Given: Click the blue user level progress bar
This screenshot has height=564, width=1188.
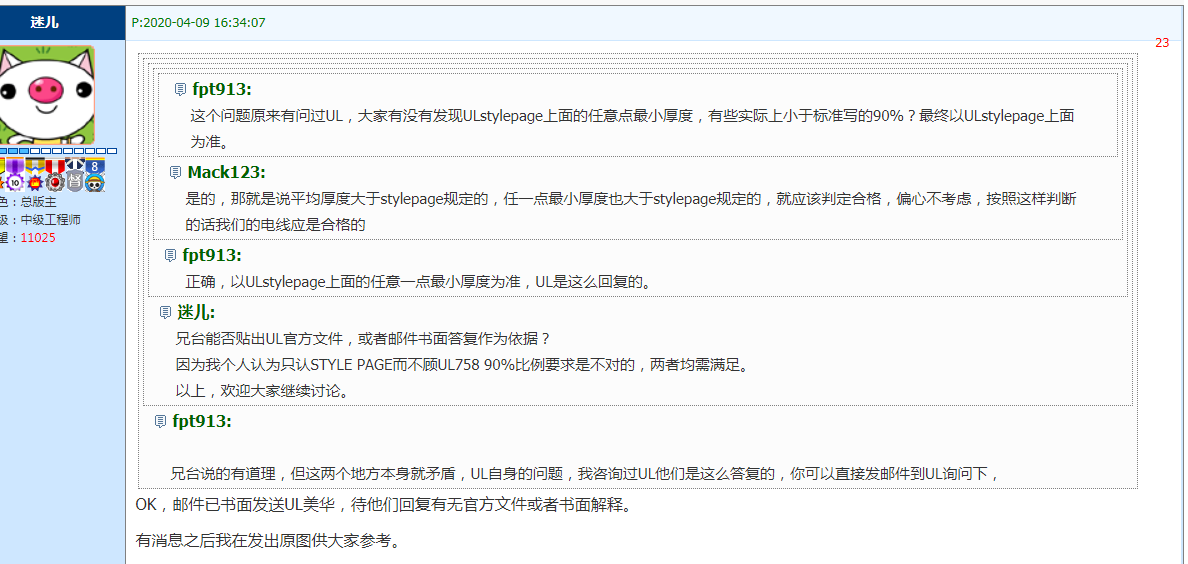Looking at the screenshot, I should [x=58, y=151].
